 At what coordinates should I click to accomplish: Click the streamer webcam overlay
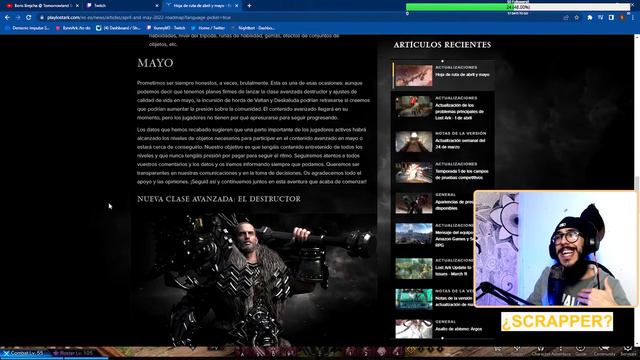tap(556, 249)
